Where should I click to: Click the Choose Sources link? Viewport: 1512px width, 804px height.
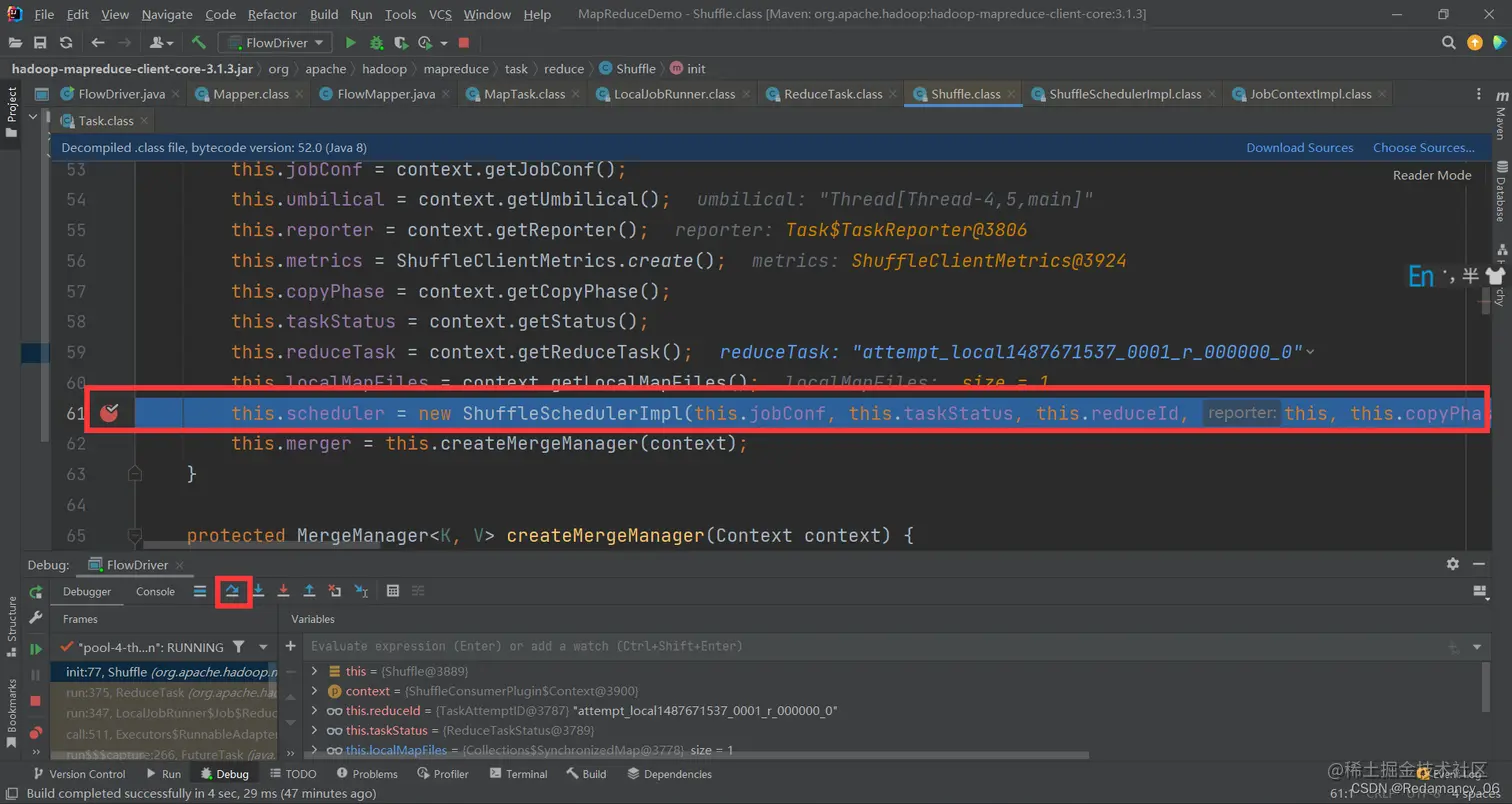coord(1424,147)
